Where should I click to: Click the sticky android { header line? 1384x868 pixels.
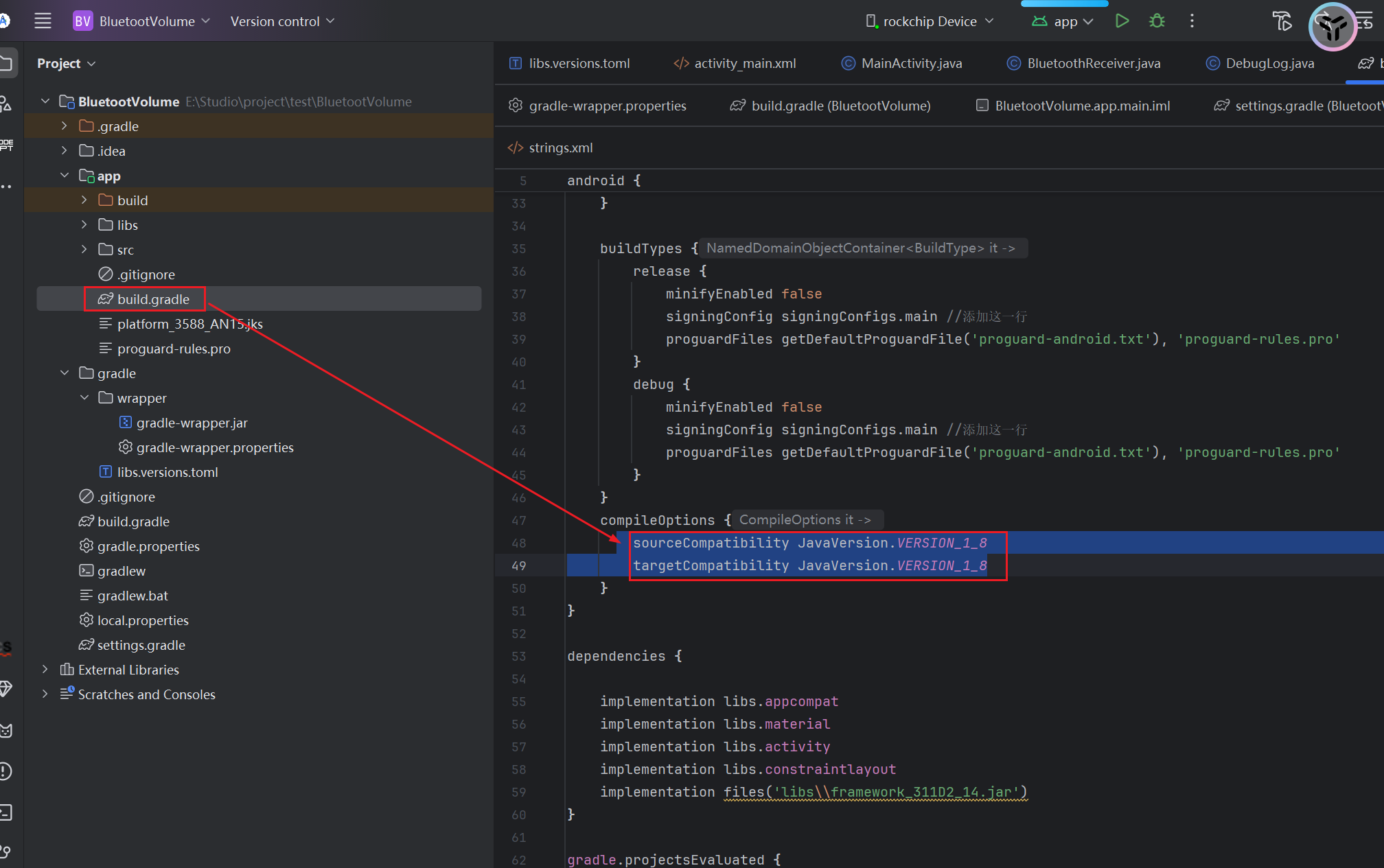click(x=603, y=180)
